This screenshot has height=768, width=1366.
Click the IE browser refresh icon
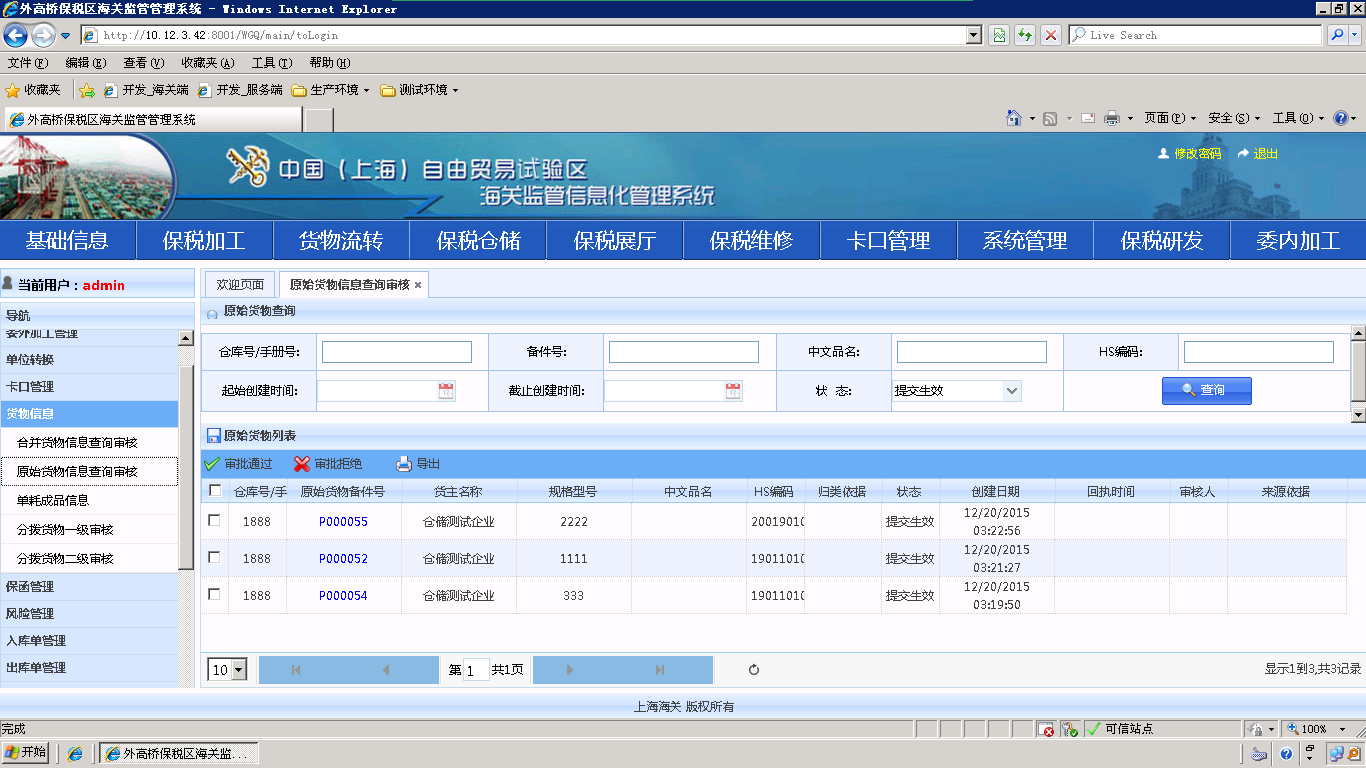tap(1024, 35)
